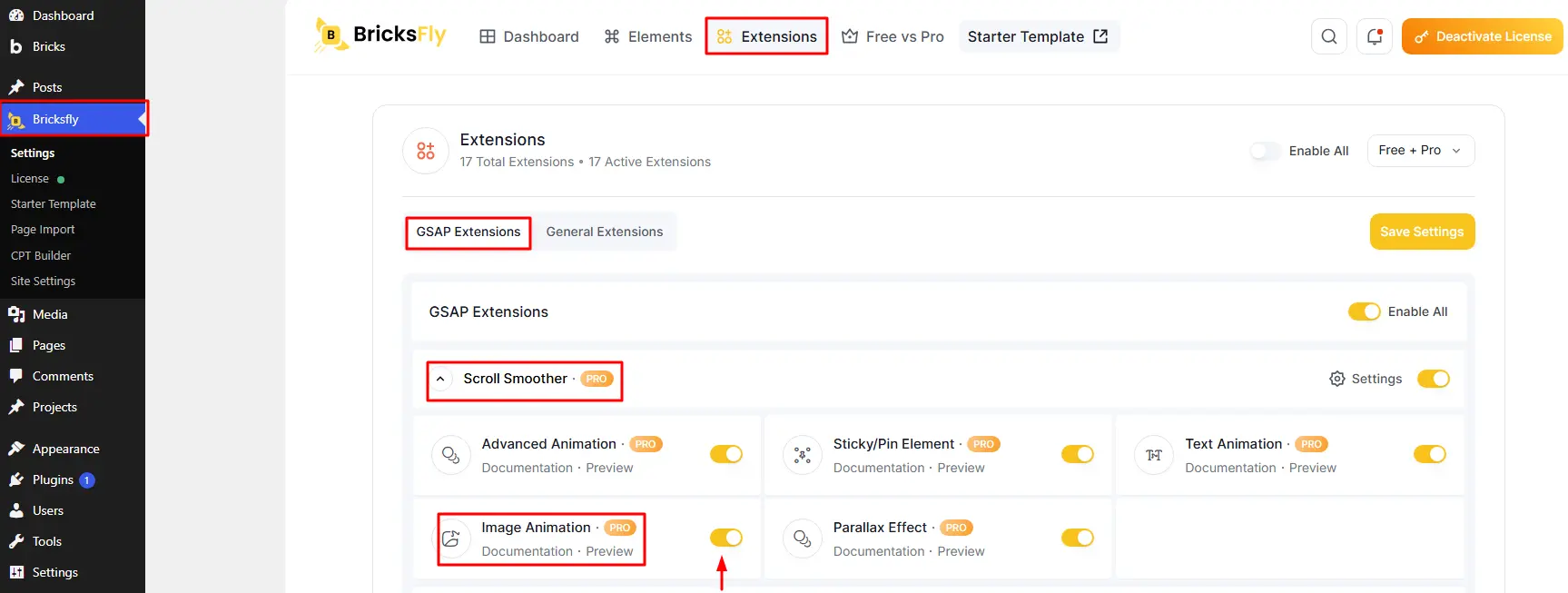Click the search icon in header
The image size is (1568, 593).
coord(1328,36)
